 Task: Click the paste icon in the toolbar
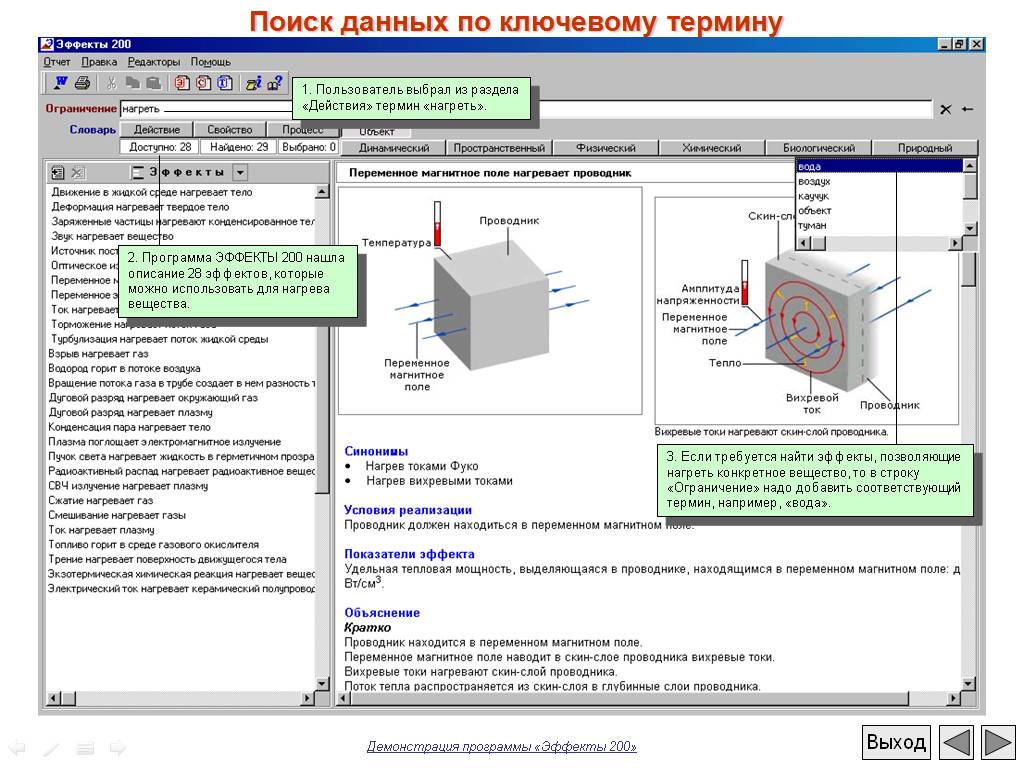coord(153,83)
